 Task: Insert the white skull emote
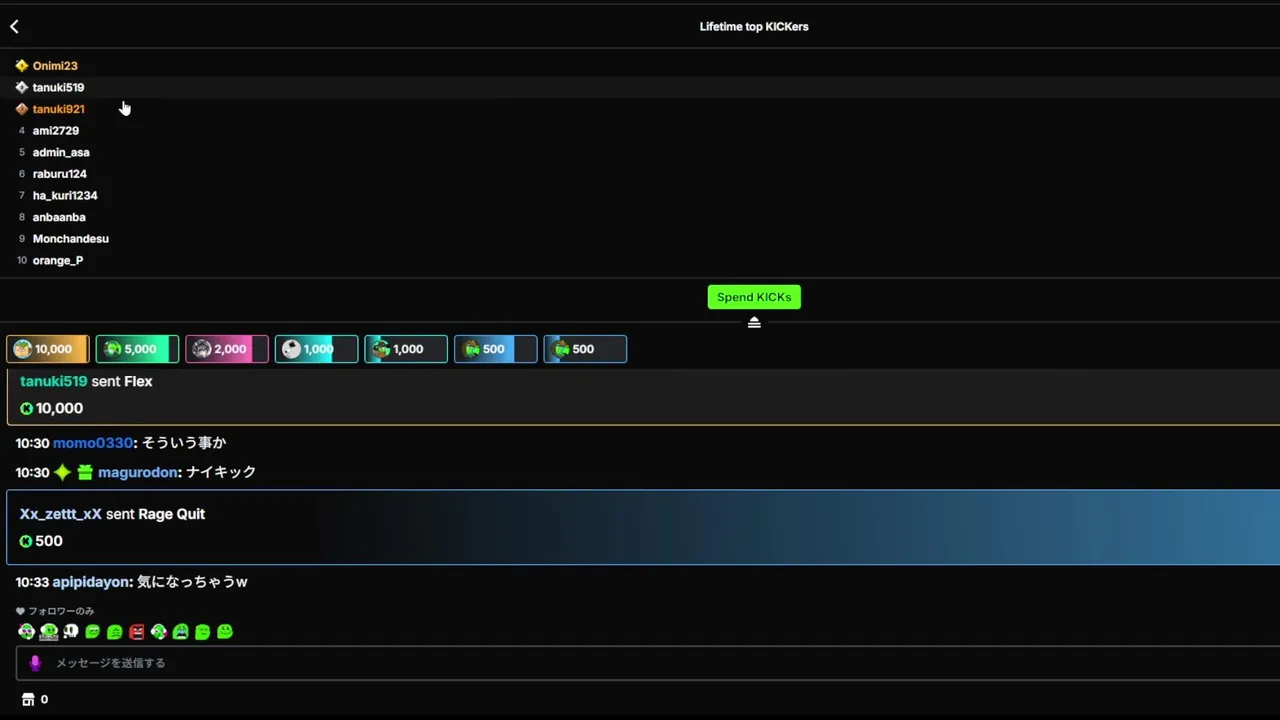(71, 632)
